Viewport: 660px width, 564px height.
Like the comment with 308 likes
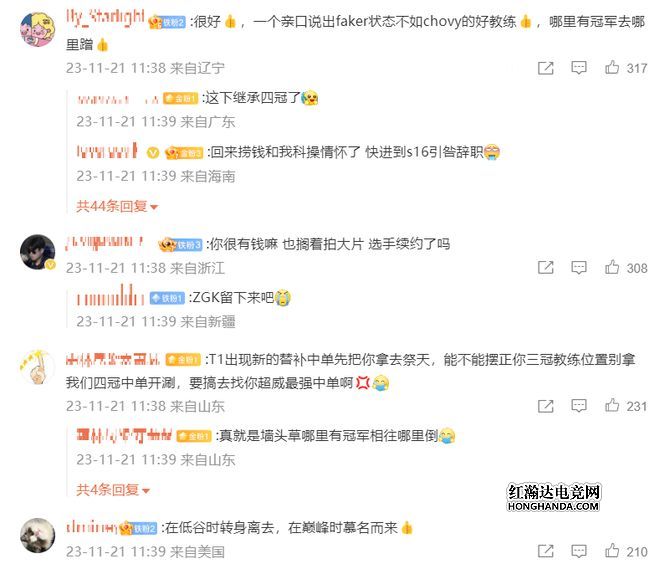[612, 267]
